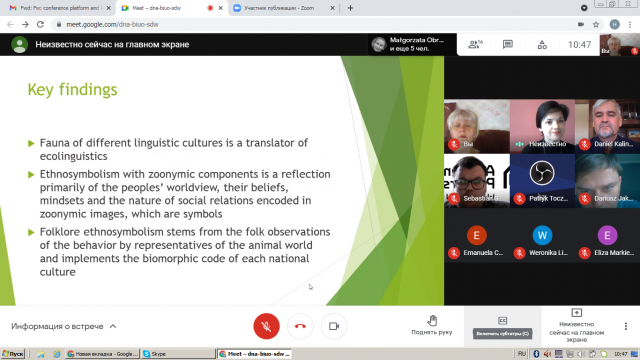Image resolution: width=640 pixels, height=360 pixels.
Task: Toggle the camera on or off
Action: tap(334, 326)
